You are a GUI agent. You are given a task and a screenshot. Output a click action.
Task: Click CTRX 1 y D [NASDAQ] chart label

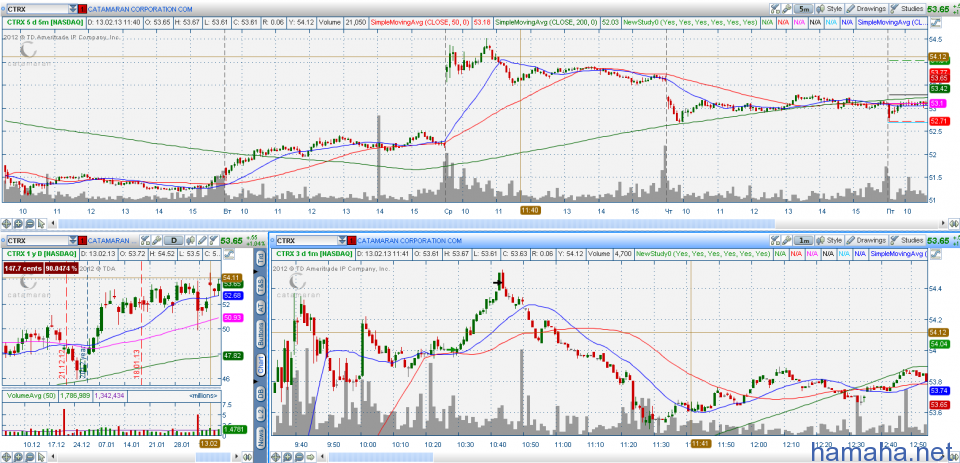tap(42, 254)
